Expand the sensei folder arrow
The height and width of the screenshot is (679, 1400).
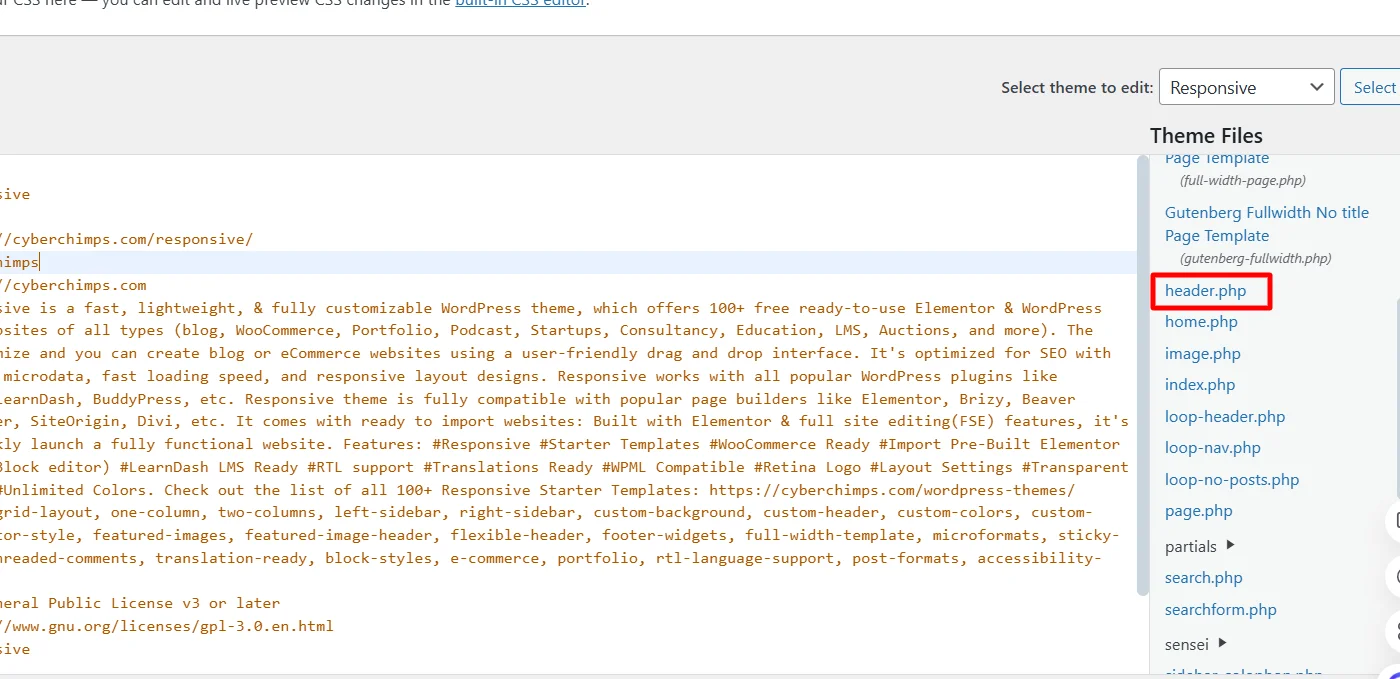(x=1222, y=643)
